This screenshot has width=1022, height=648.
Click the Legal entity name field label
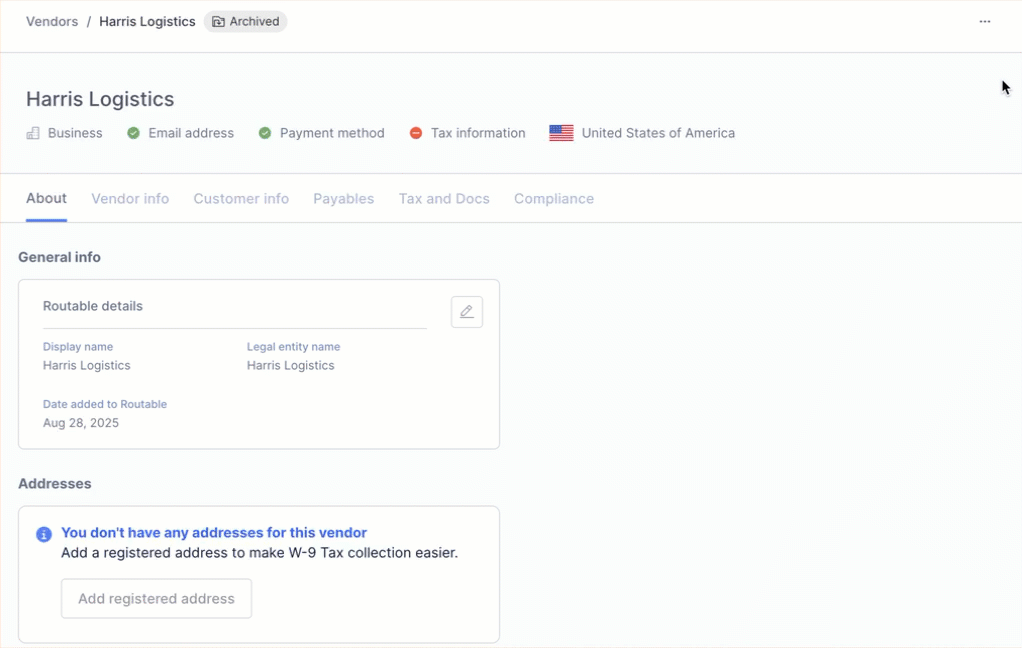click(293, 347)
